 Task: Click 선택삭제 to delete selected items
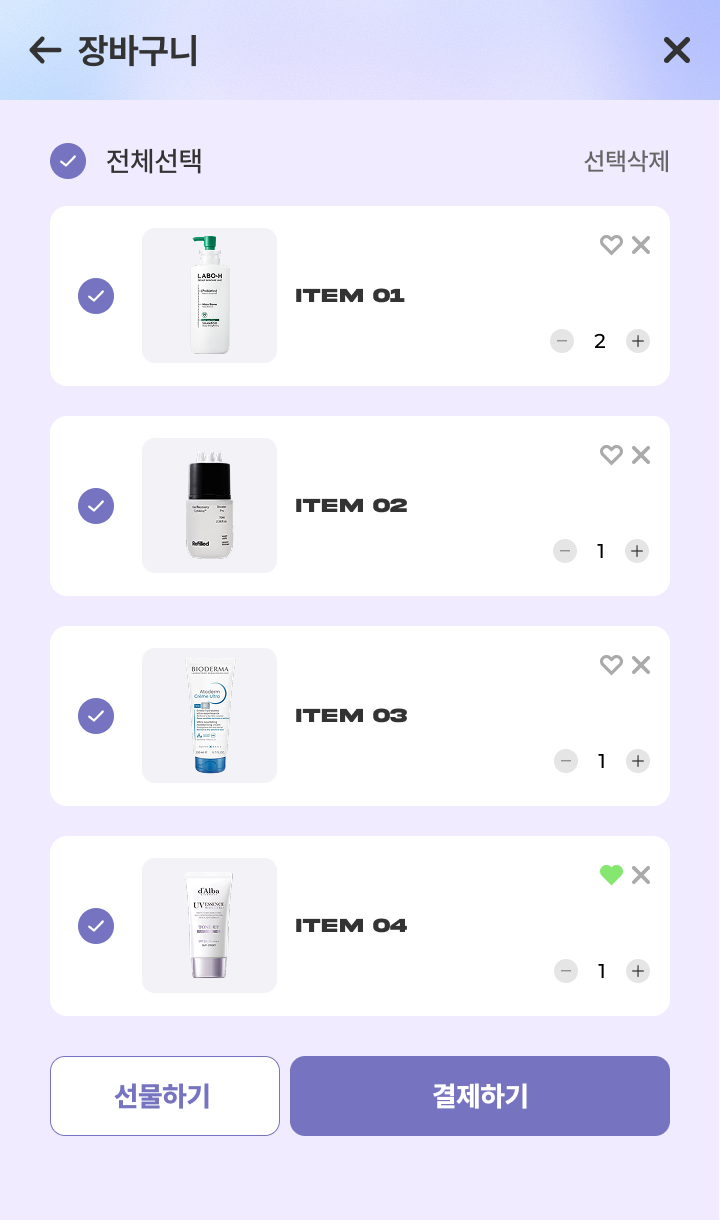click(626, 161)
